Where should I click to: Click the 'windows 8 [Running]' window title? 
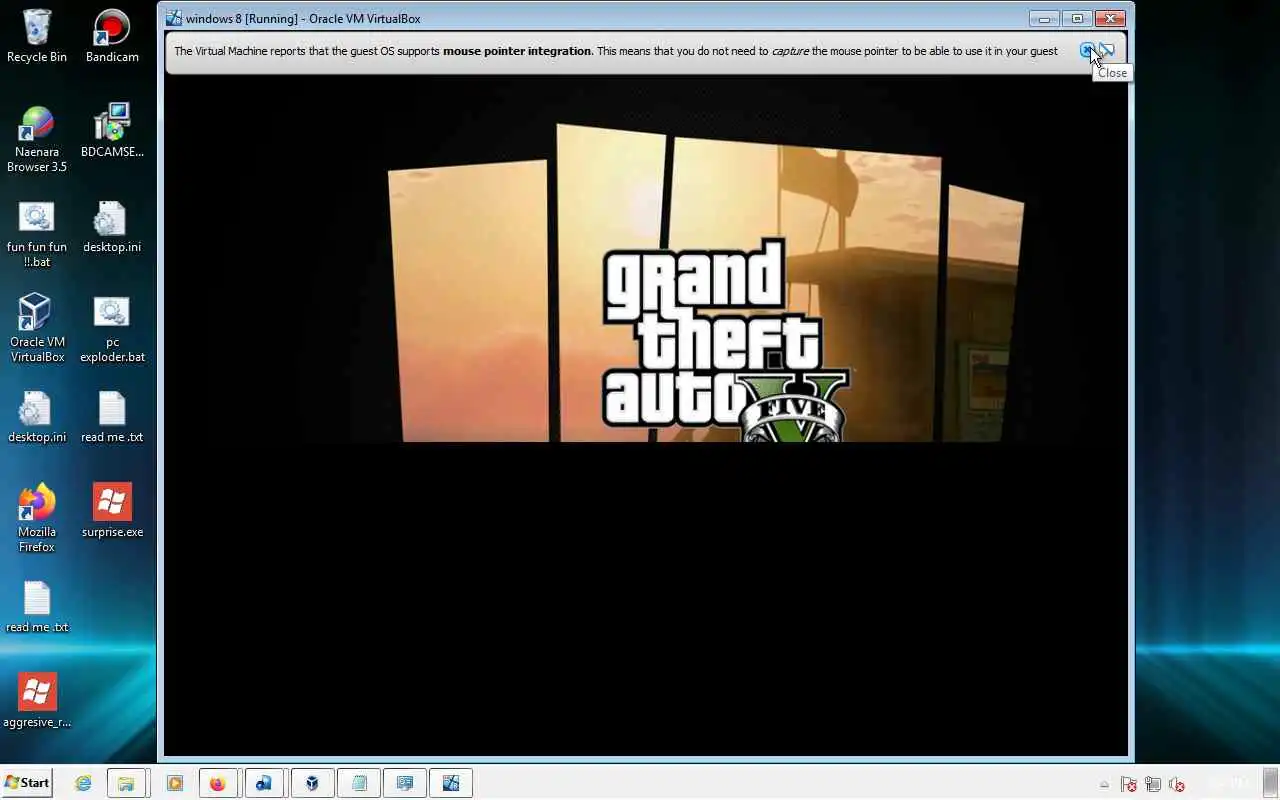[303, 18]
